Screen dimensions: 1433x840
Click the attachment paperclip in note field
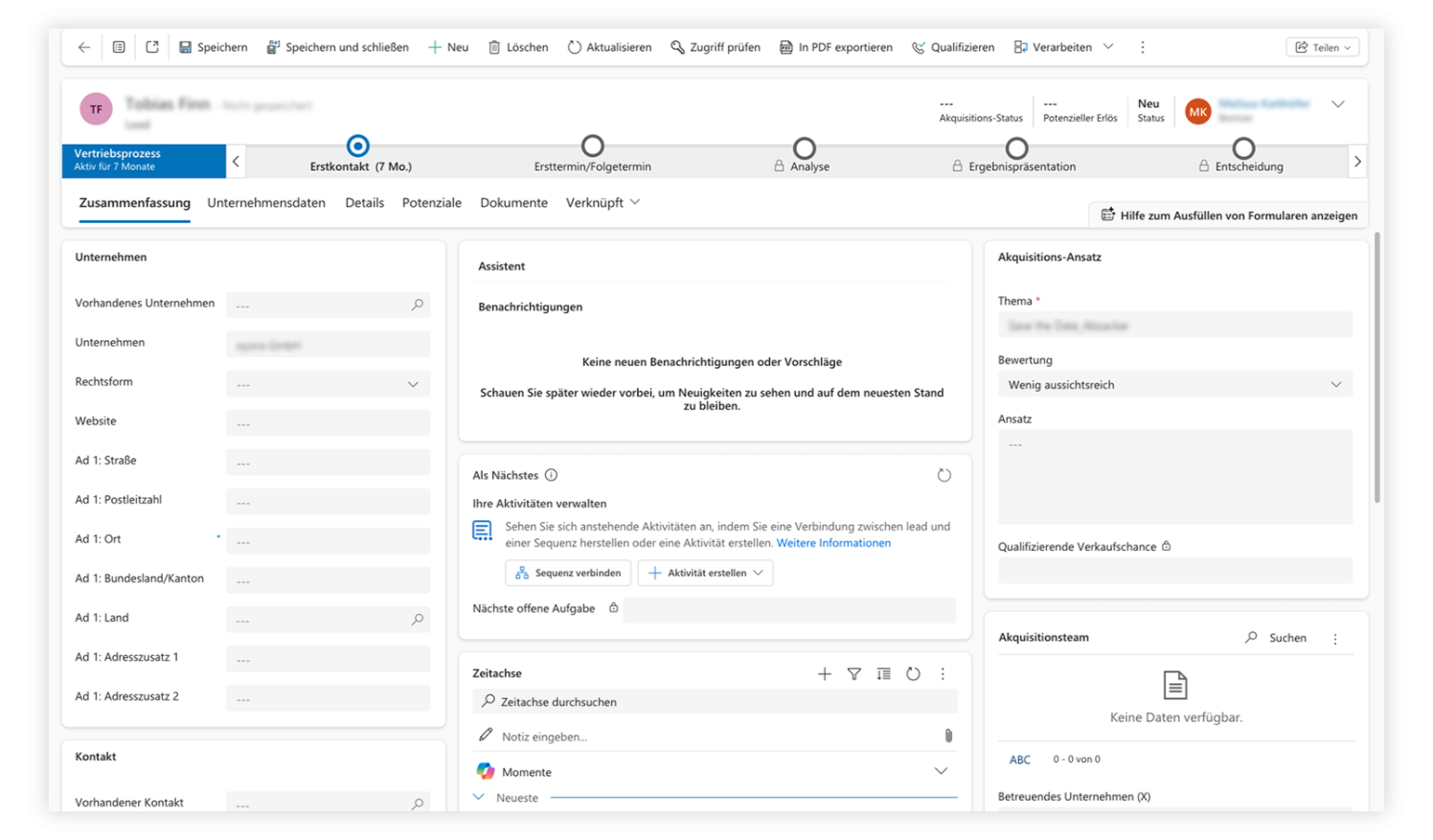point(948,736)
